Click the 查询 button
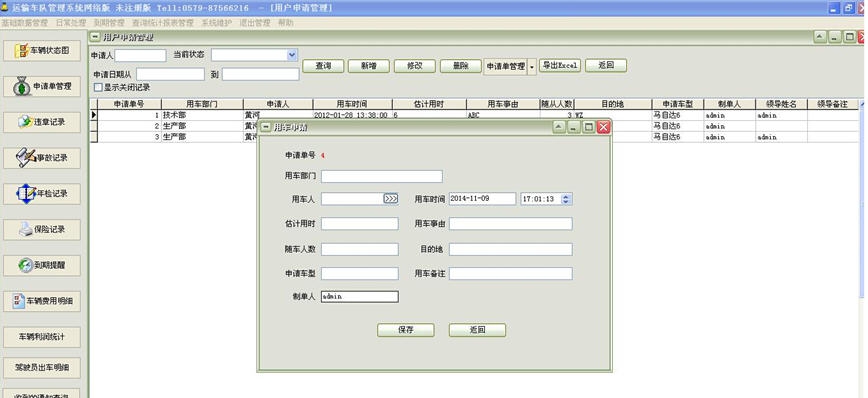 [x=323, y=66]
